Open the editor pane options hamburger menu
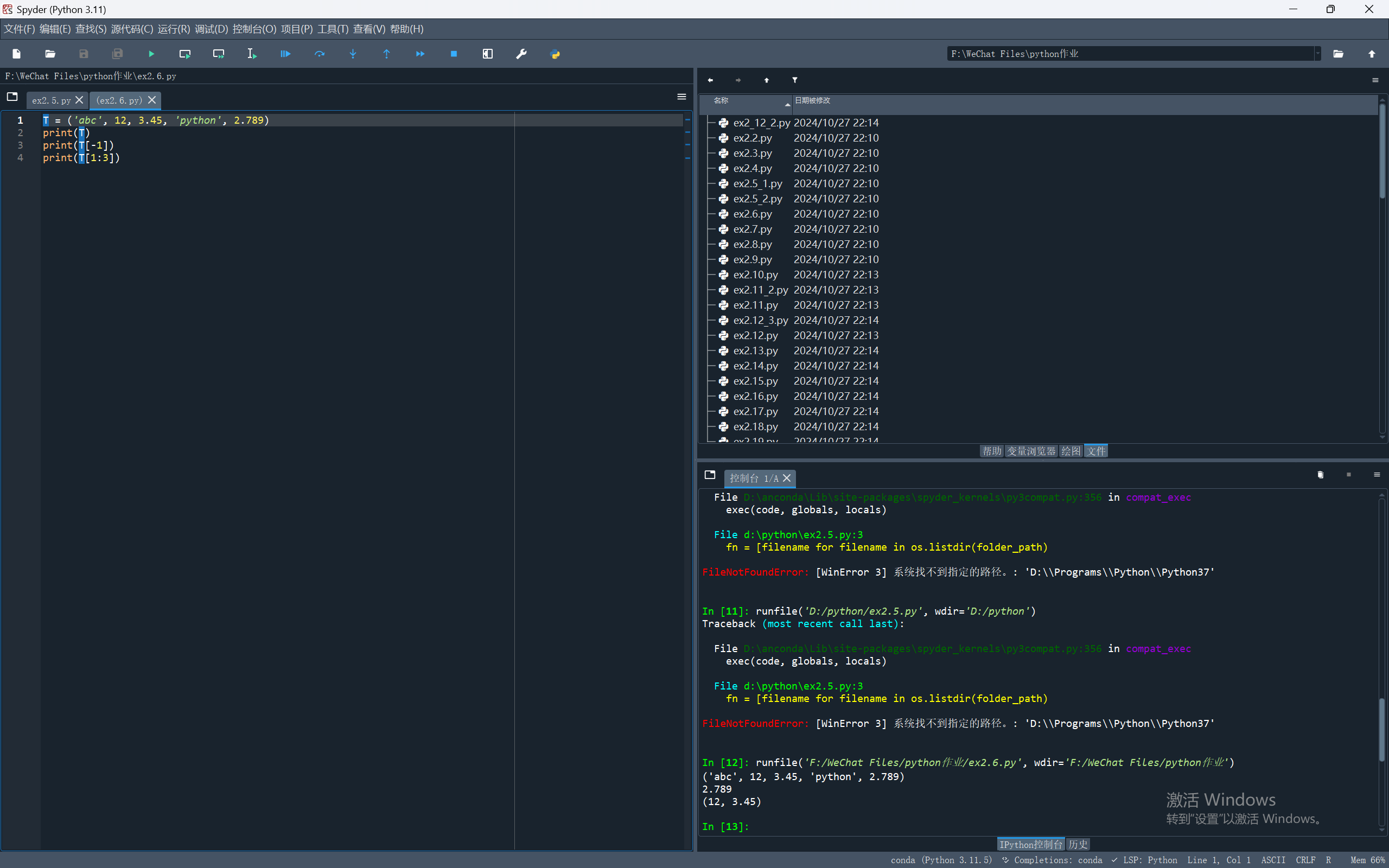The image size is (1389, 868). pyautogui.click(x=682, y=97)
